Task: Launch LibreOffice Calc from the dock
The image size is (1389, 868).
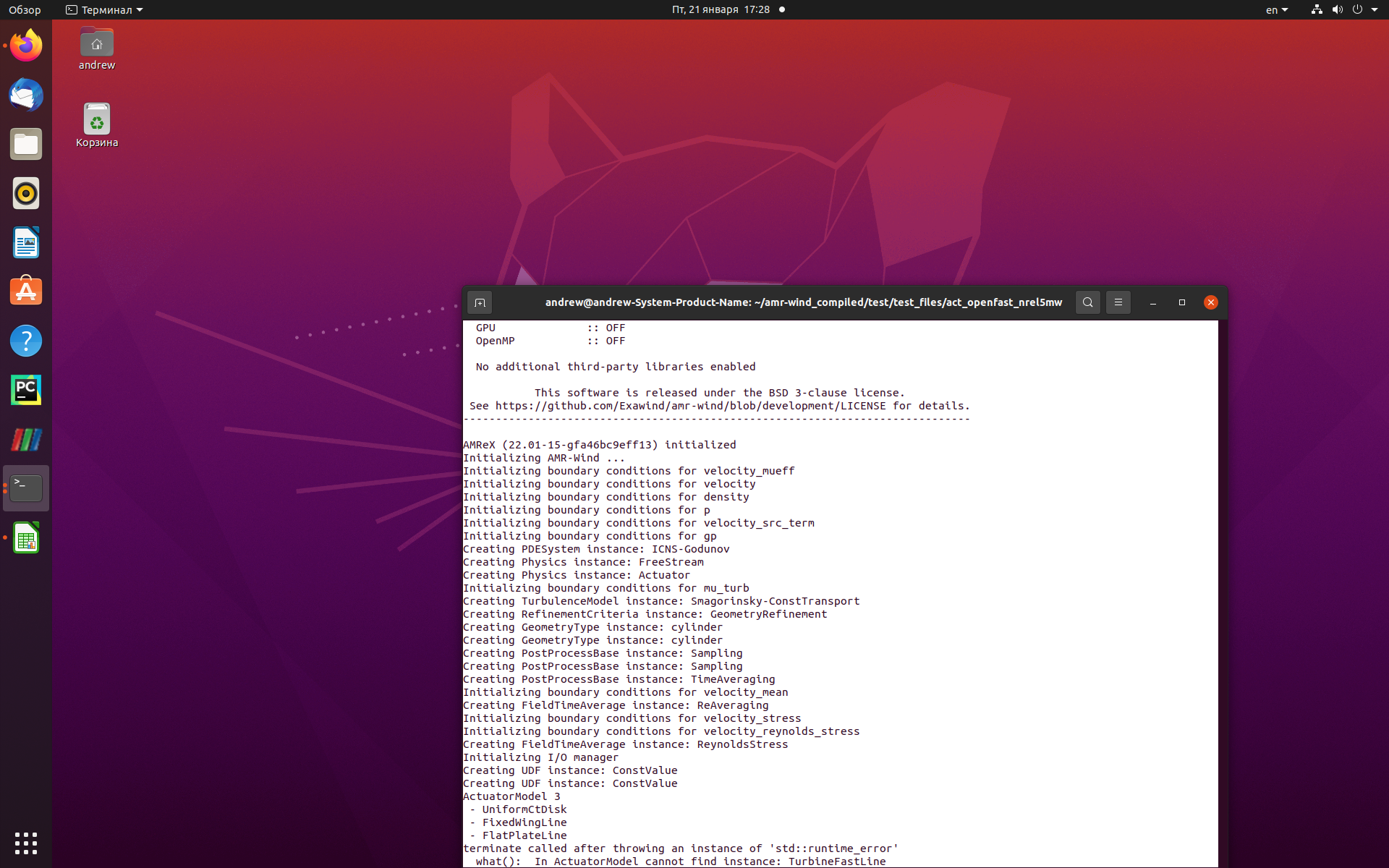Action: (x=25, y=537)
